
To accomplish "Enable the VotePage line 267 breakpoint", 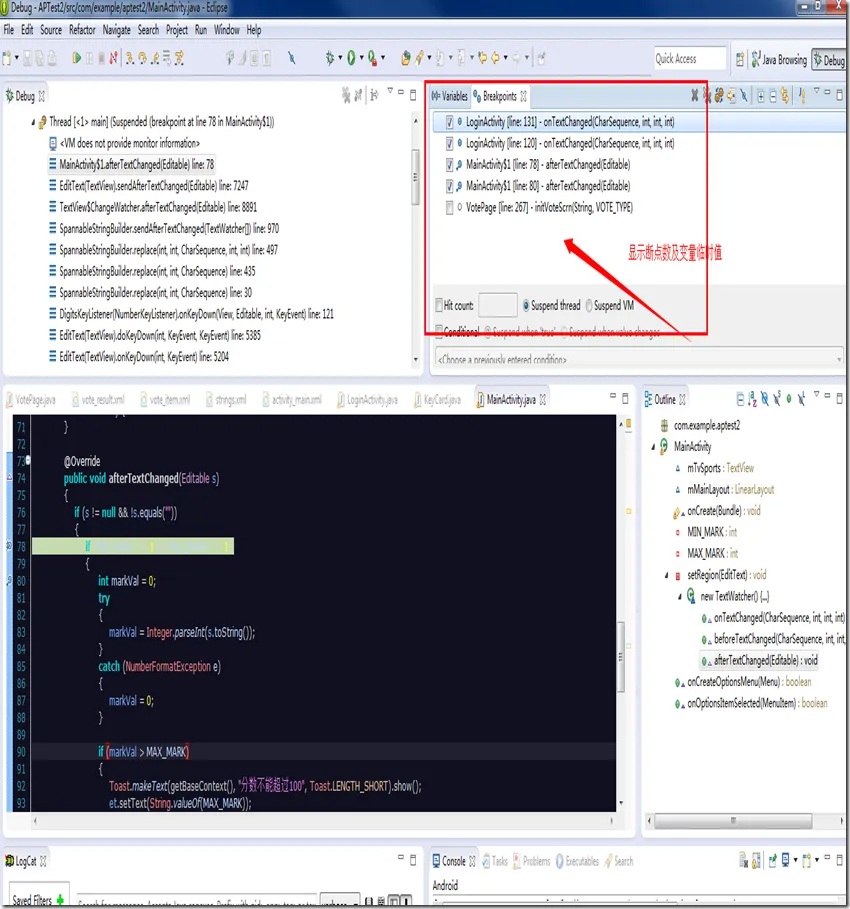I will pos(450,208).
